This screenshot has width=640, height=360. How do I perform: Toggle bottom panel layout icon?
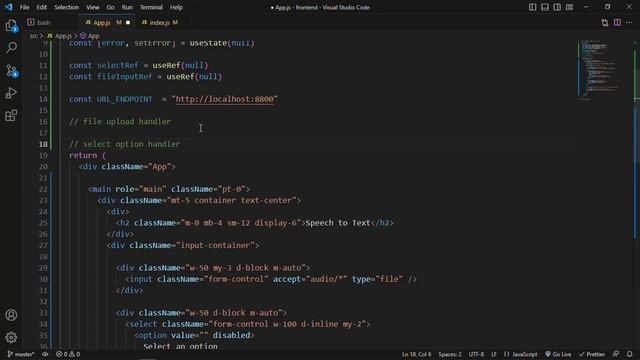[x=544, y=7]
